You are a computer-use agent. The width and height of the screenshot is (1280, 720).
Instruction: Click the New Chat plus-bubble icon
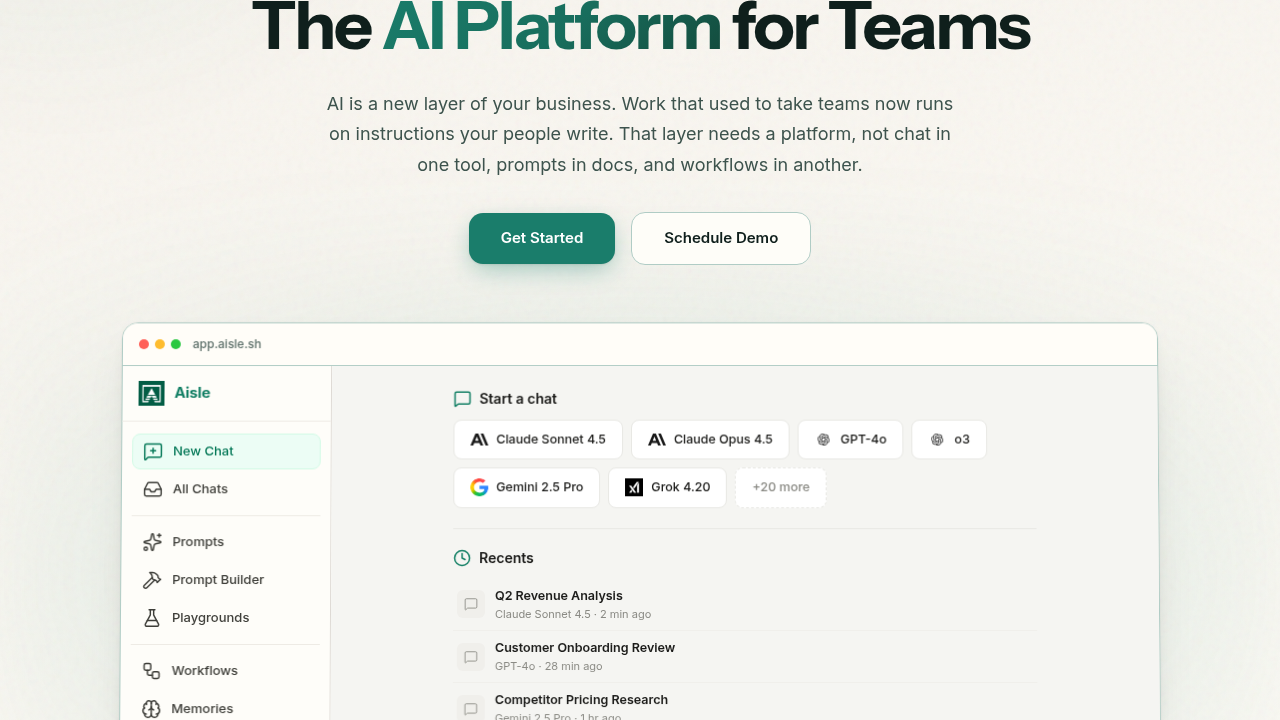click(153, 451)
